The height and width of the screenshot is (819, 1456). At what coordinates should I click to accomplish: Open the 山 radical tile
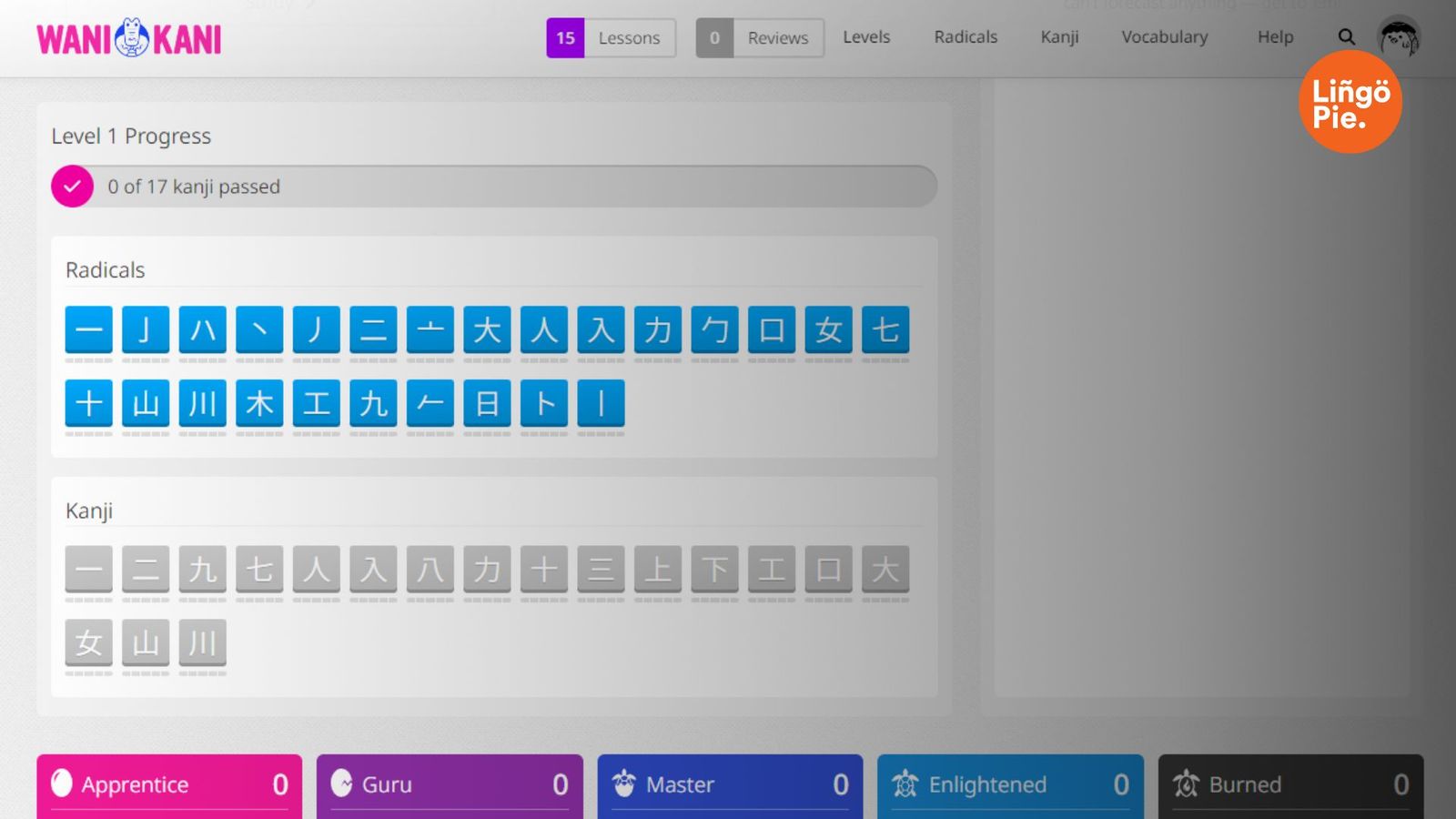pos(146,403)
